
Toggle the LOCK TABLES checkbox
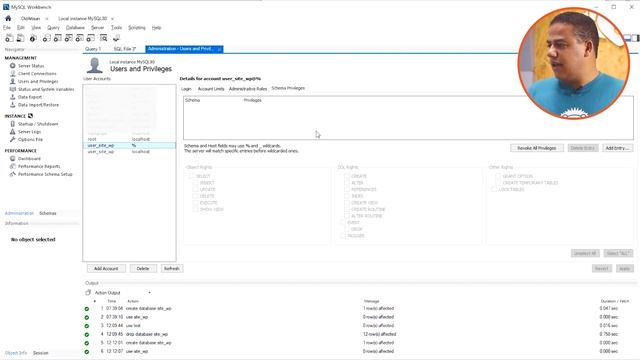pyautogui.click(x=494, y=189)
